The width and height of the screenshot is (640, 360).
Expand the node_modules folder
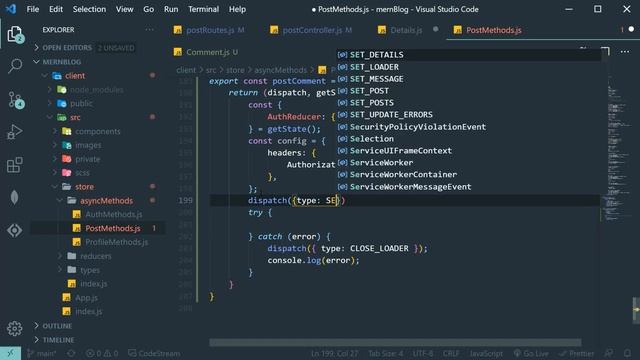96,90
